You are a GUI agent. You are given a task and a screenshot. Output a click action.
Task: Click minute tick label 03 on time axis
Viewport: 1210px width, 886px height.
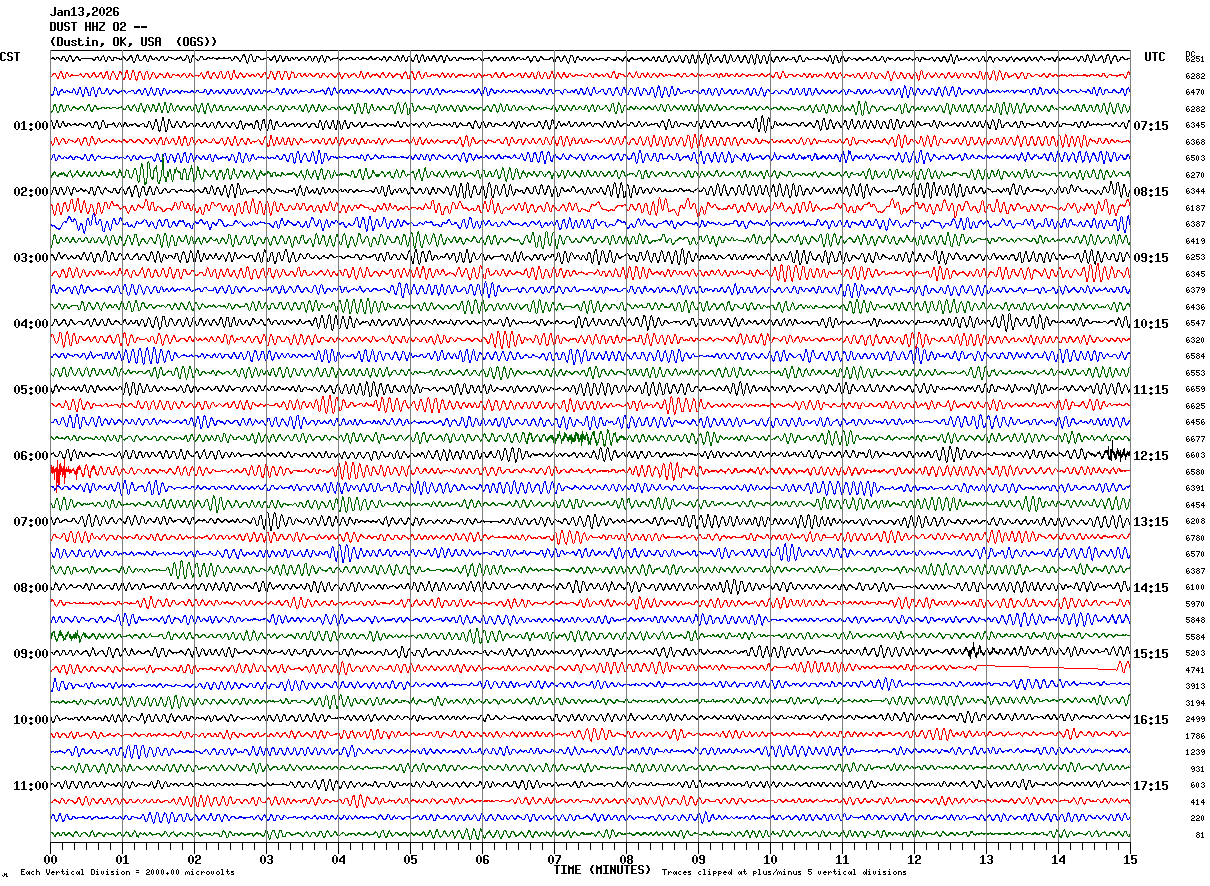[x=266, y=859]
